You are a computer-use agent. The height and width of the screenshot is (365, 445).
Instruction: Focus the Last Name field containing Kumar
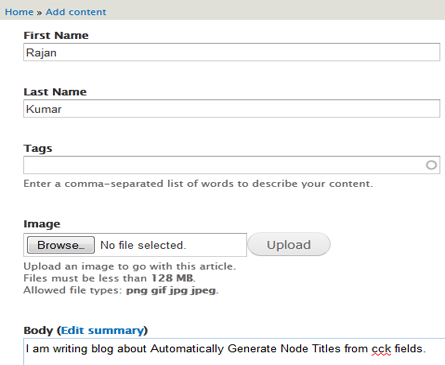pos(232,109)
